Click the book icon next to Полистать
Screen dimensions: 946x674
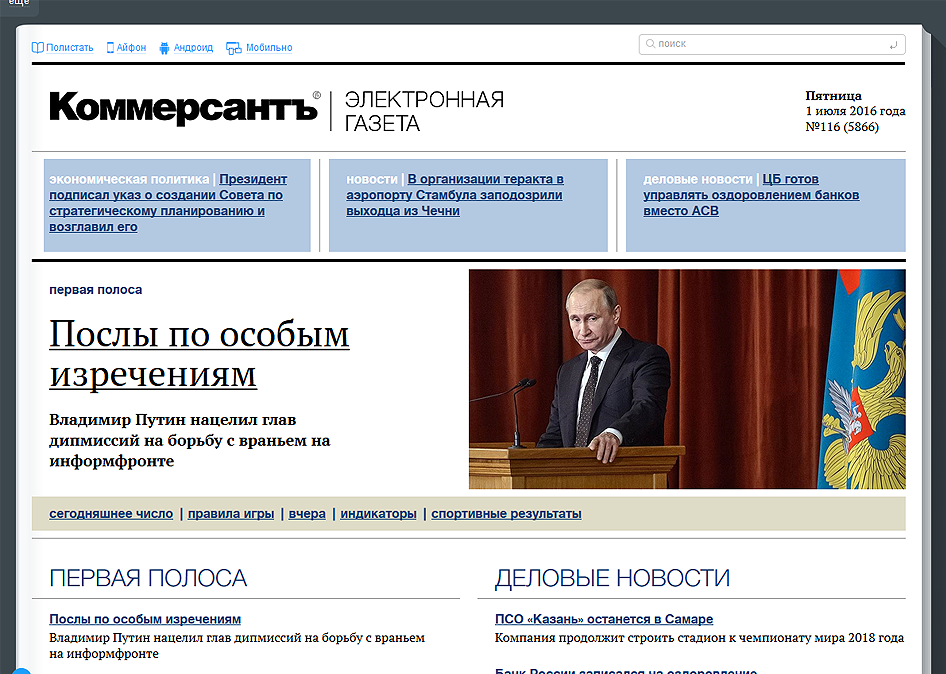pyautogui.click(x=38, y=47)
